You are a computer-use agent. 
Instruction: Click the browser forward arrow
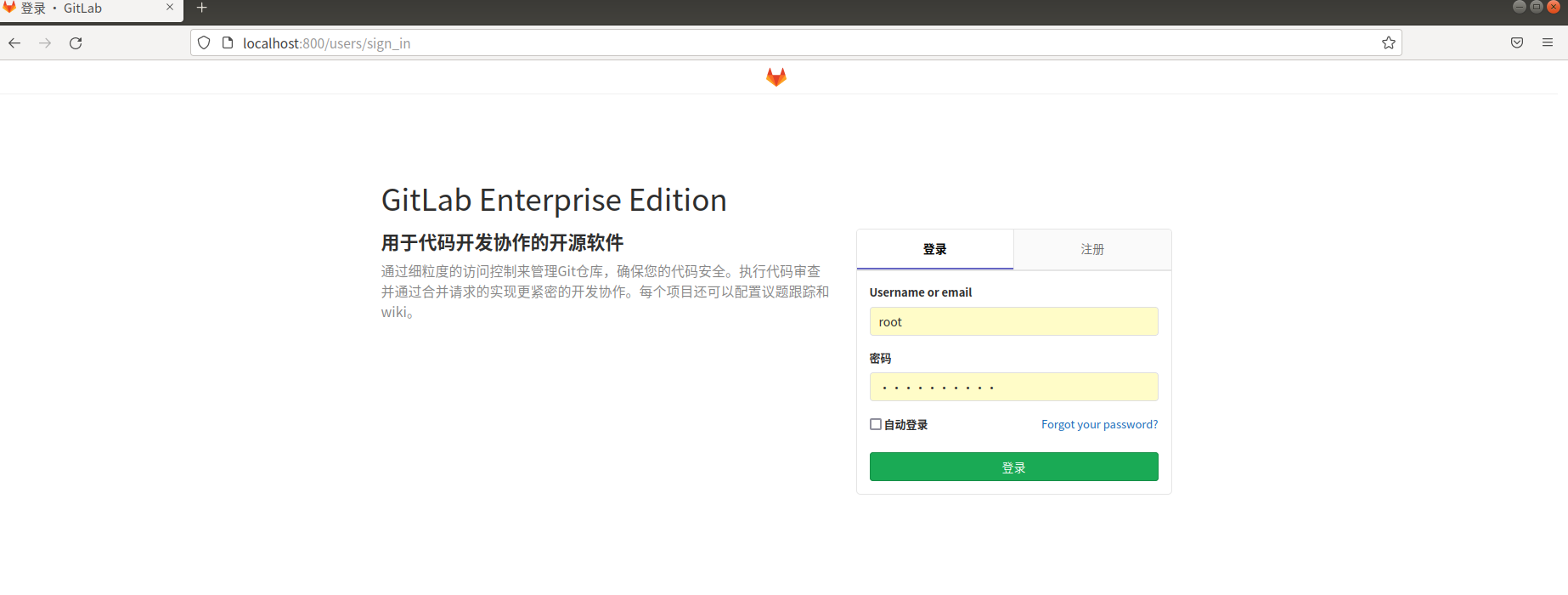[45, 43]
